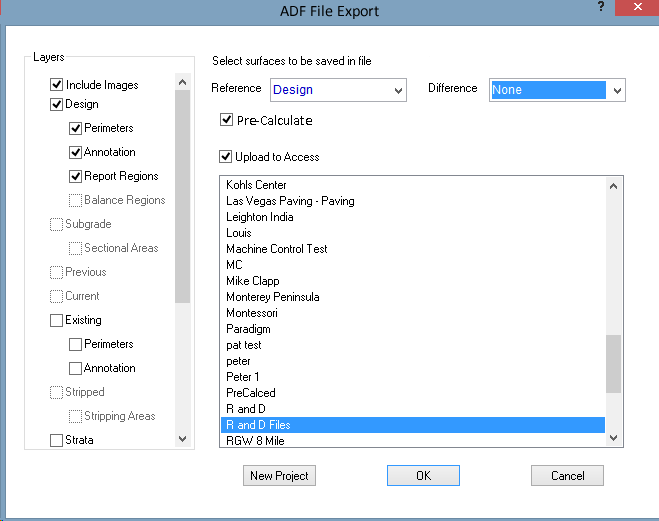
Task: Enable the Existing layer checkbox
Action: coord(57,321)
